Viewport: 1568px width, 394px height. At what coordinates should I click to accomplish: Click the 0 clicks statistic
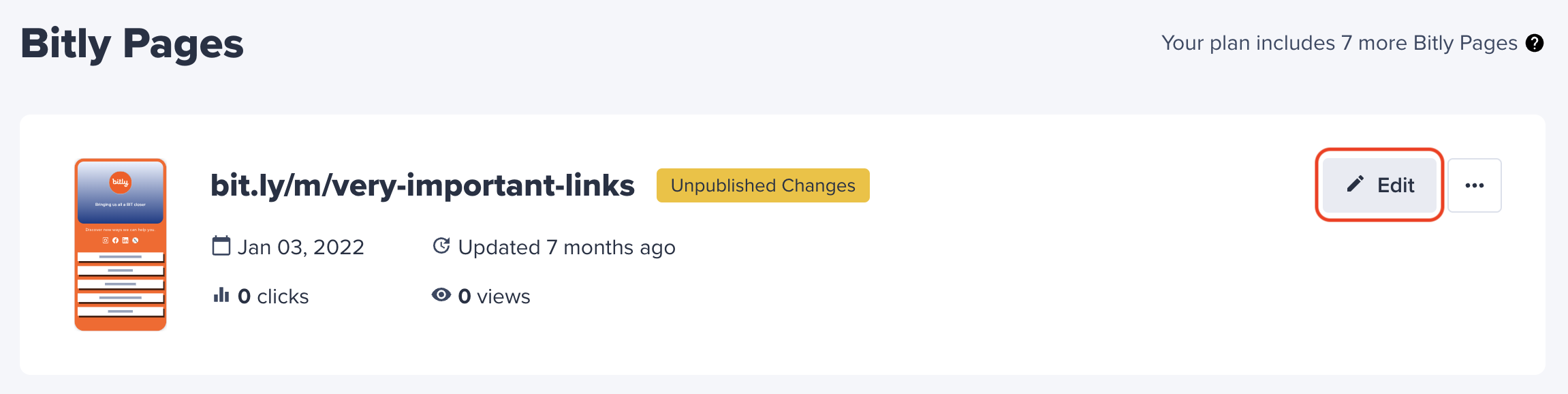pyautogui.click(x=273, y=297)
